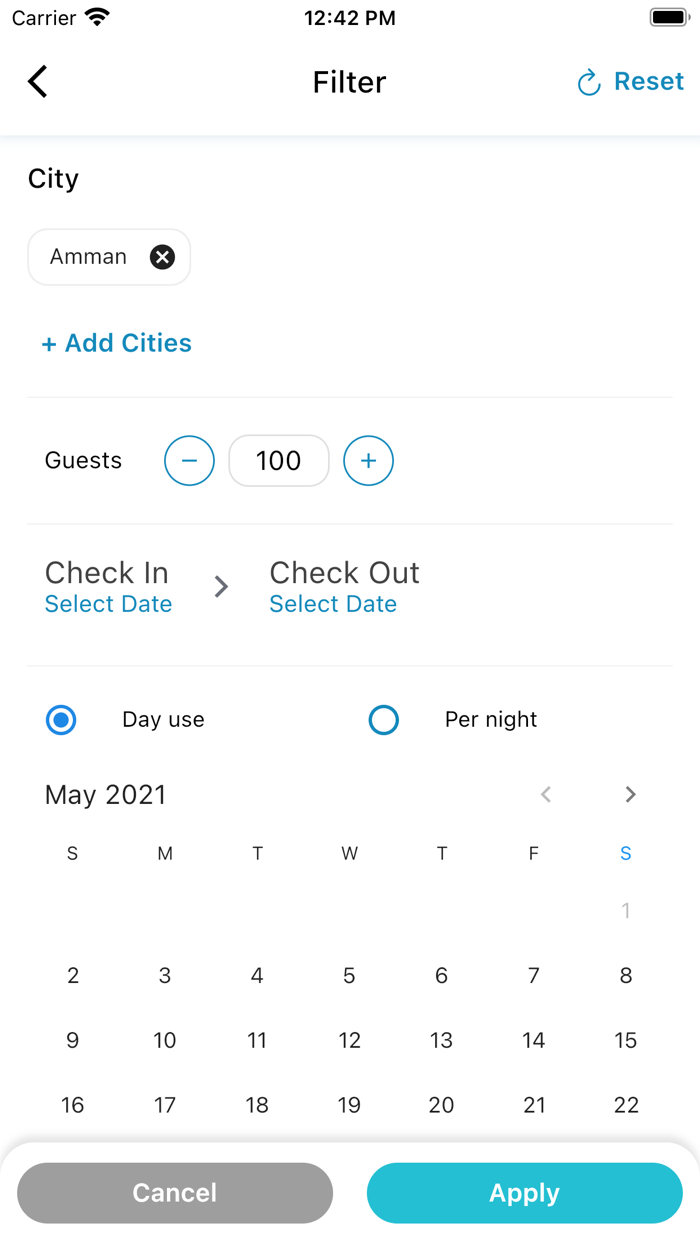
Task: Tap Add Cities link
Action: pyautogui.click(x=116, y=343)
